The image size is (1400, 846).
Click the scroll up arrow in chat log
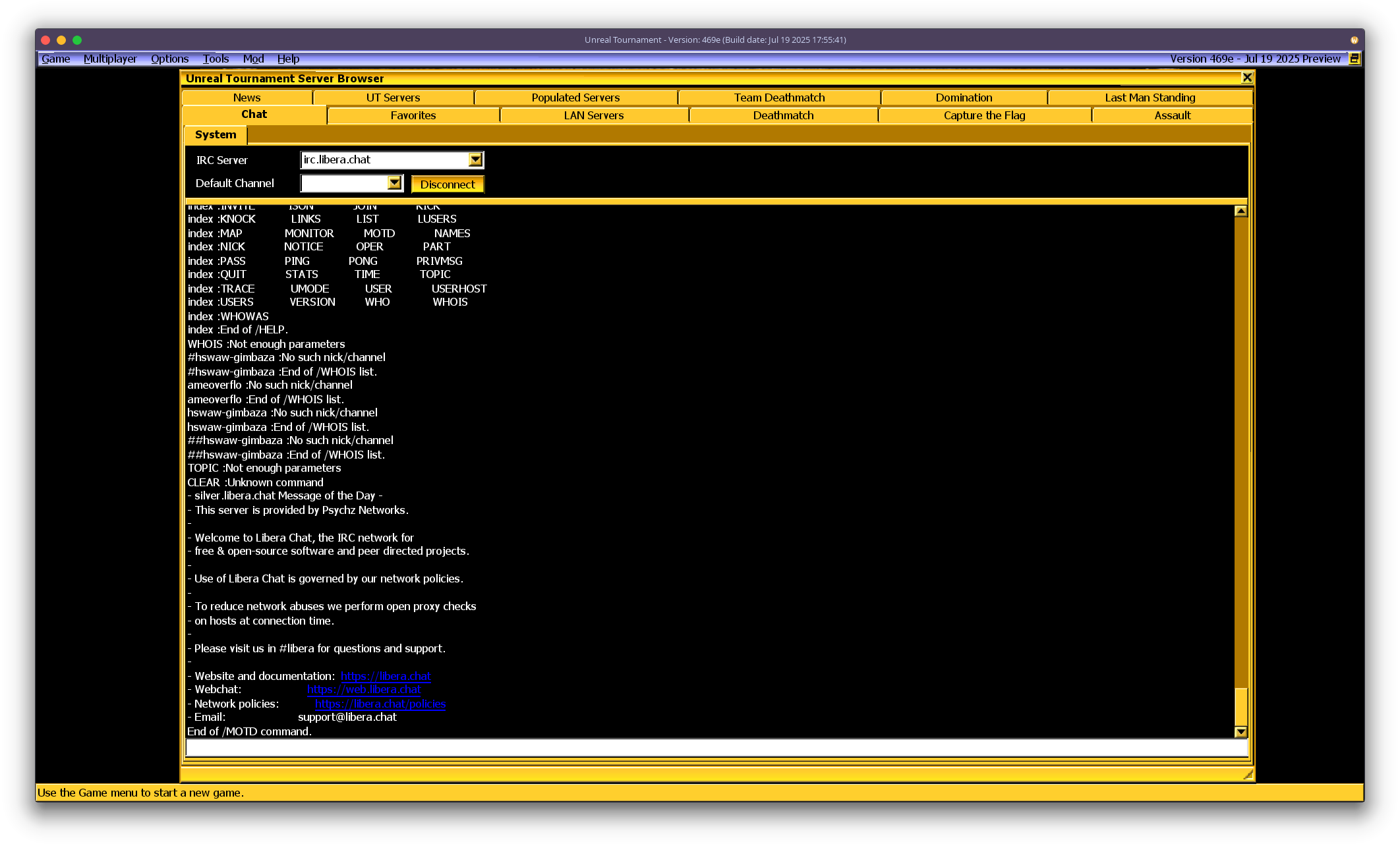[1240, 211]
